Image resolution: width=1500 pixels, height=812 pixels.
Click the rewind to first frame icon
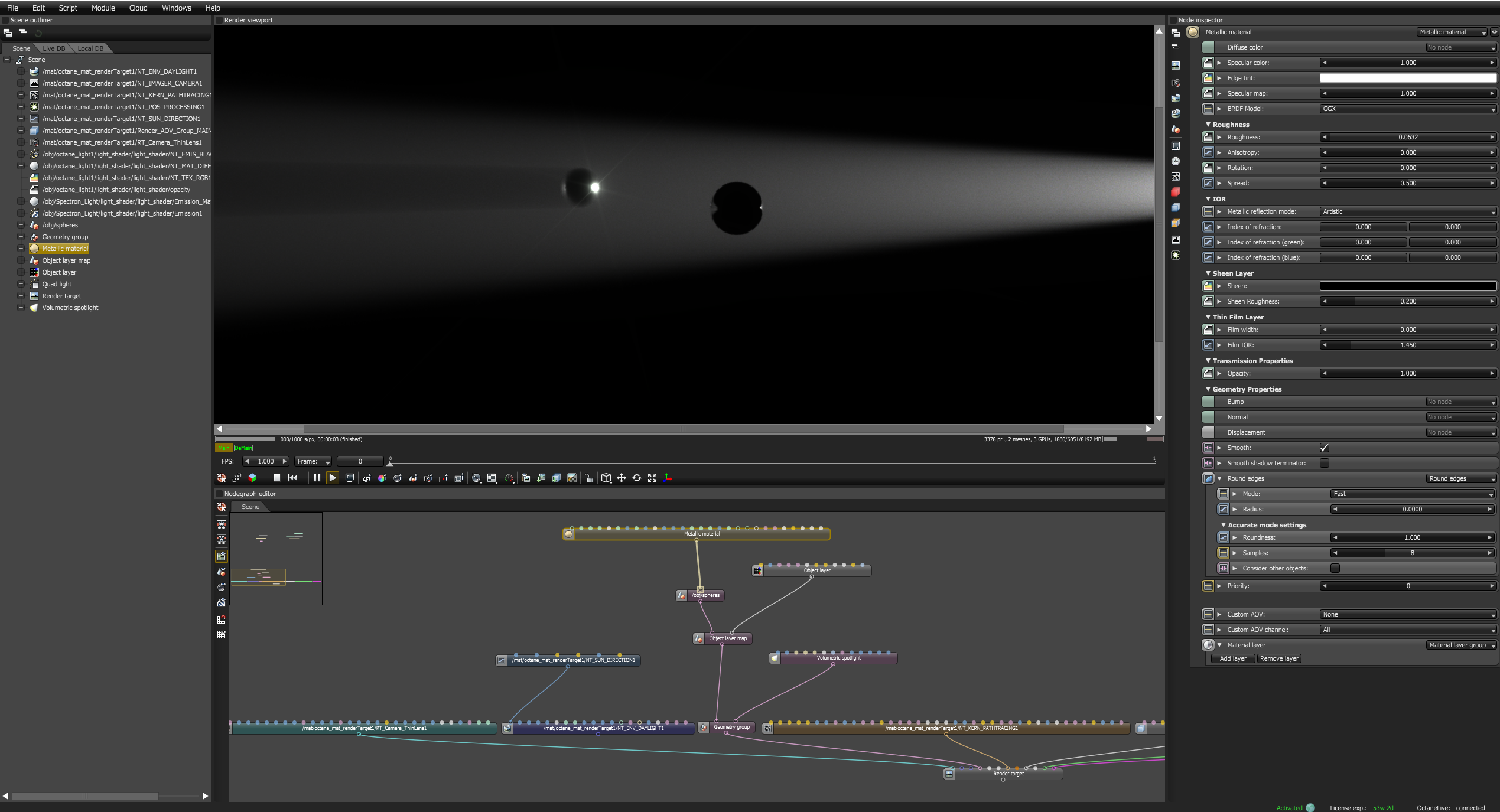292,478
